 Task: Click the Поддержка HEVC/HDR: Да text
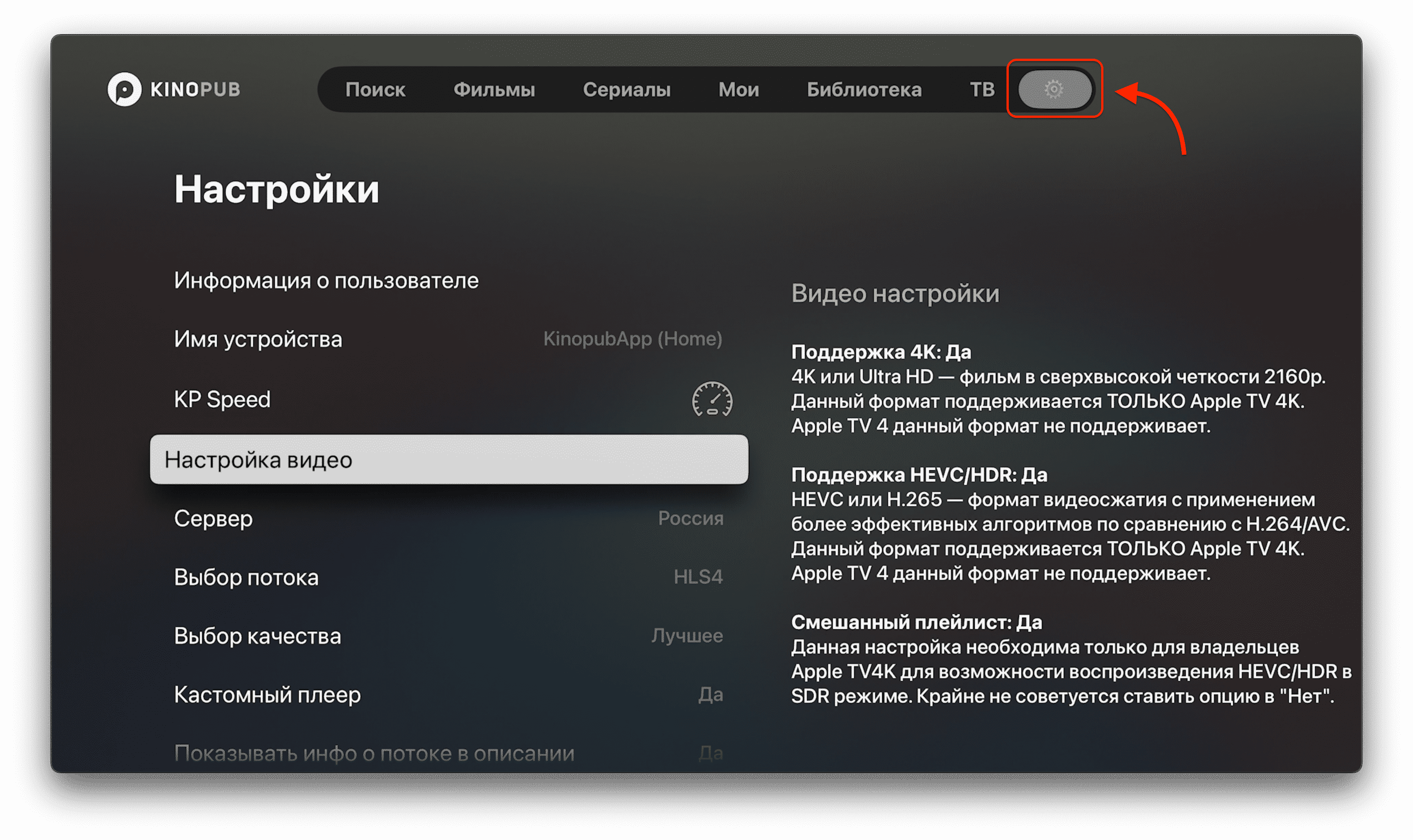point(919,475)
